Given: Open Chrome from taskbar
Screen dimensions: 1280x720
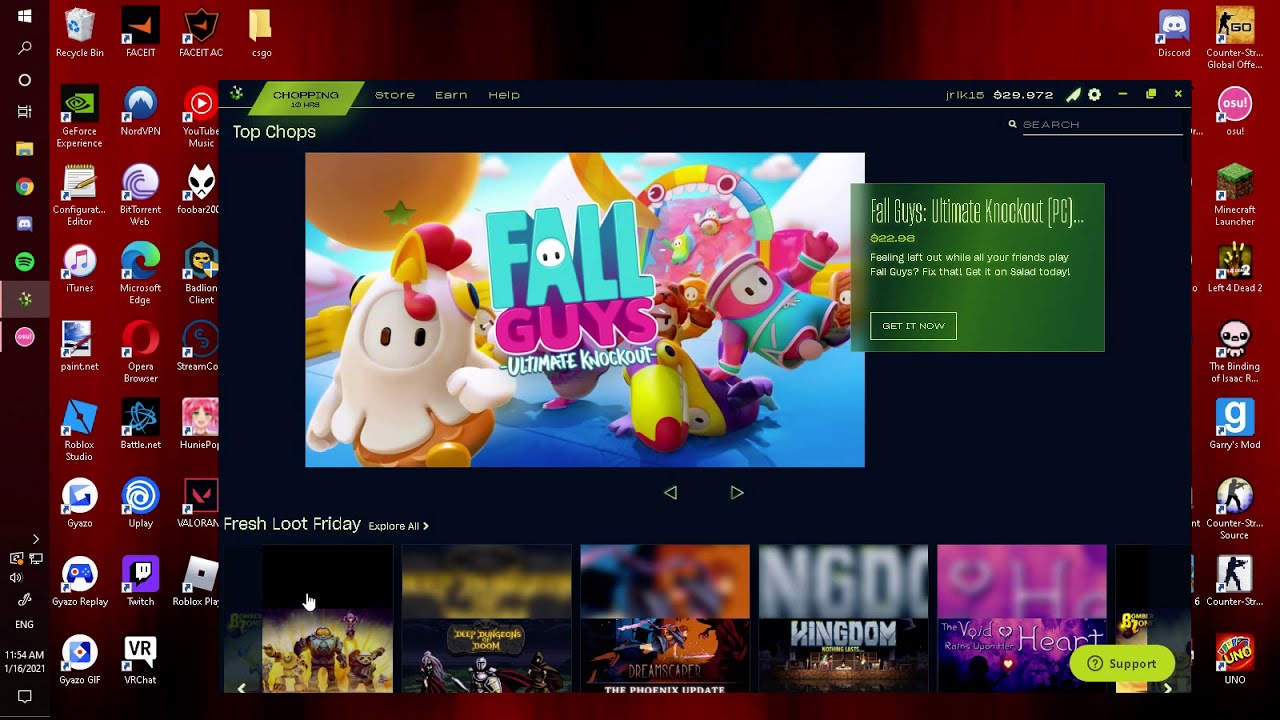Looking at the screenshot, I should point(25,187).
